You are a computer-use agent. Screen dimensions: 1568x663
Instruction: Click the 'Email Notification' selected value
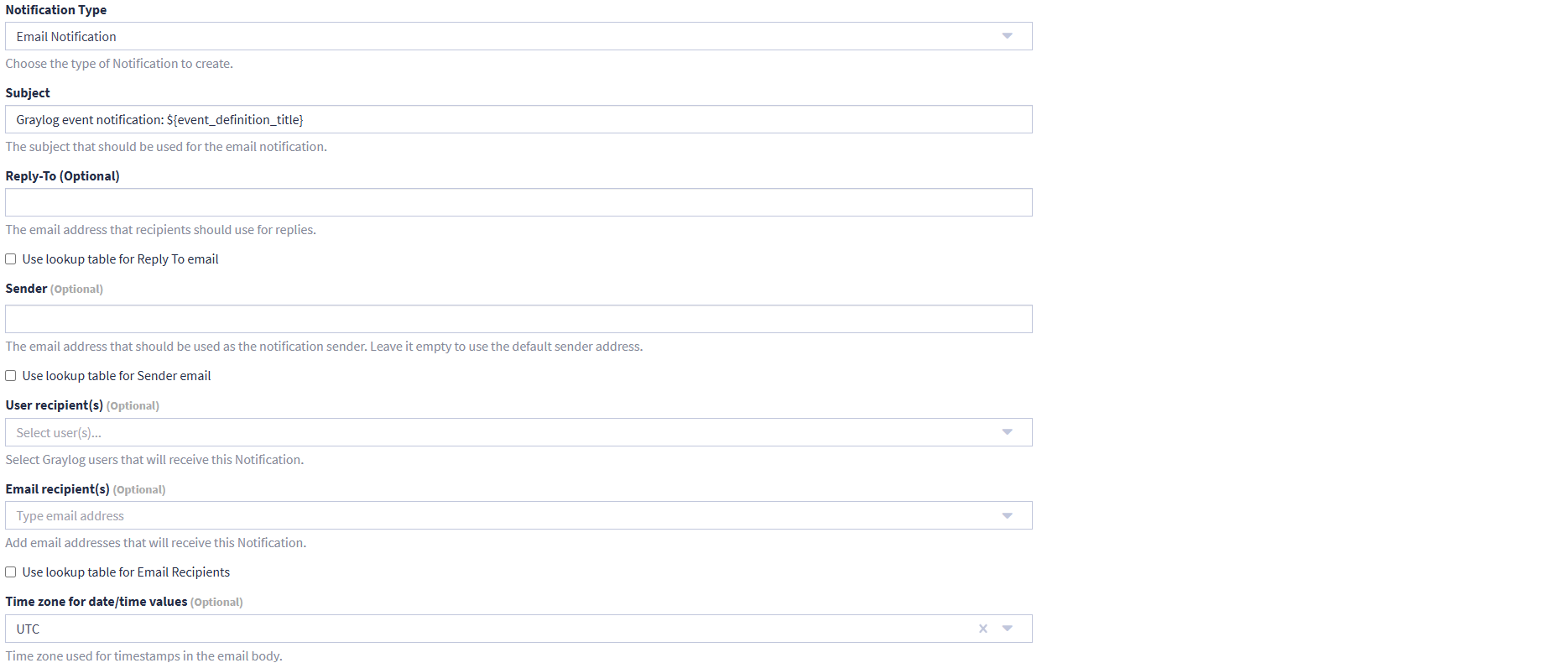[x=66, y=37]
